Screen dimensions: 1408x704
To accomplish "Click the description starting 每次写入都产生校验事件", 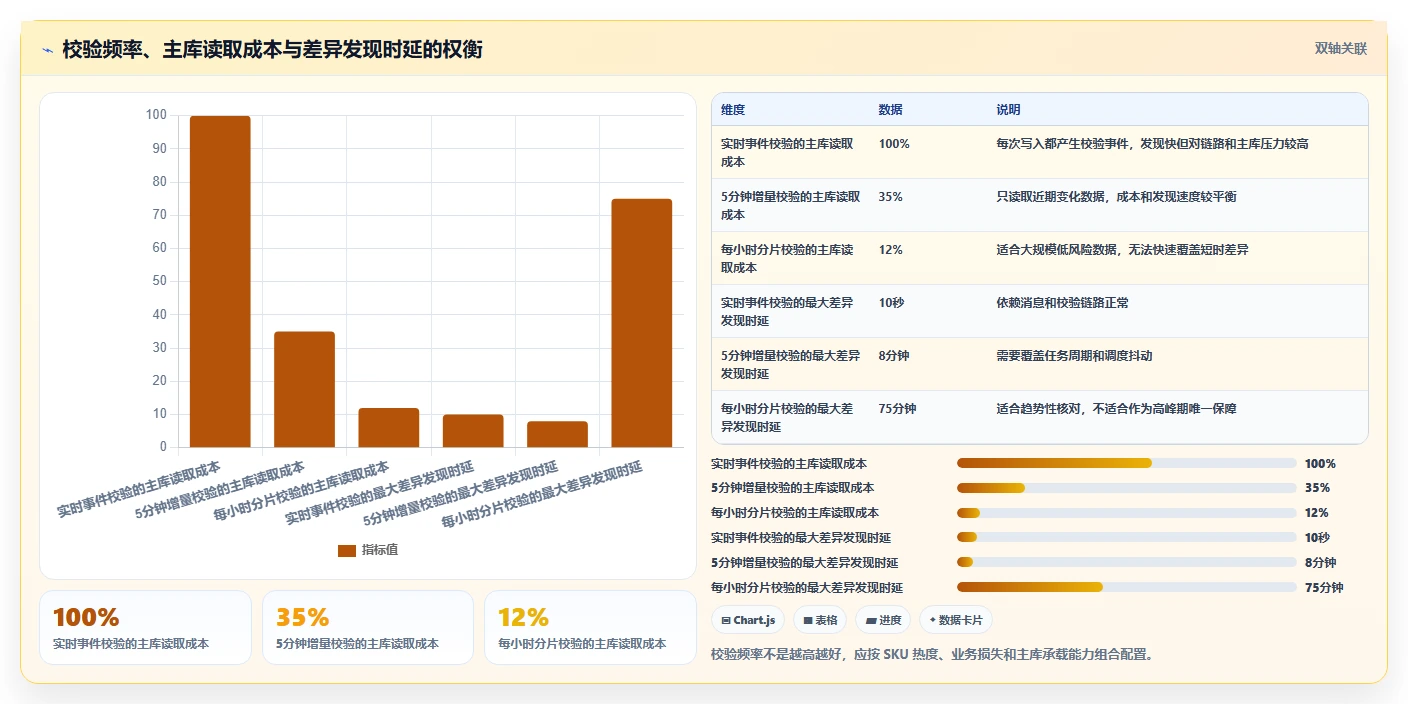I will tap(1152, 144).
